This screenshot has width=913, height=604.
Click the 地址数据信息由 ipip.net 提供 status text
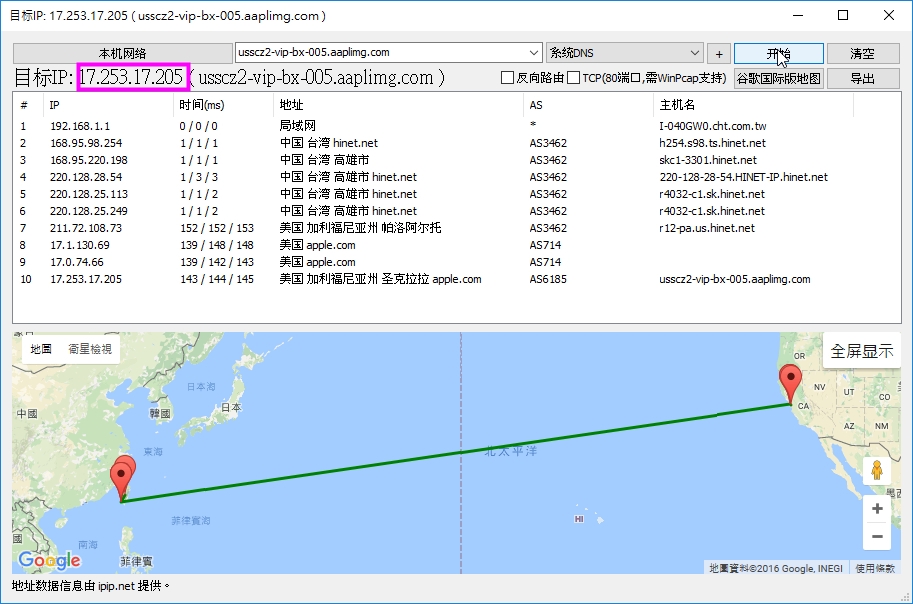pyautogui.click(x=90, y=585)
